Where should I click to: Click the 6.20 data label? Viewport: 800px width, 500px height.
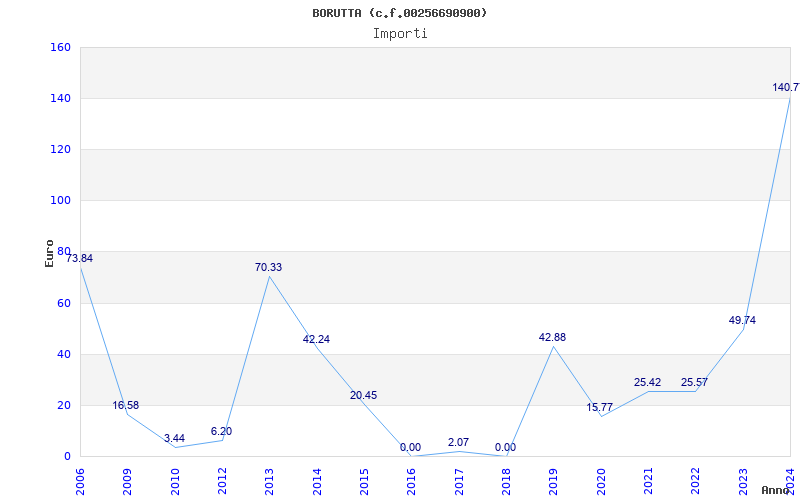(x=221, y=431)
